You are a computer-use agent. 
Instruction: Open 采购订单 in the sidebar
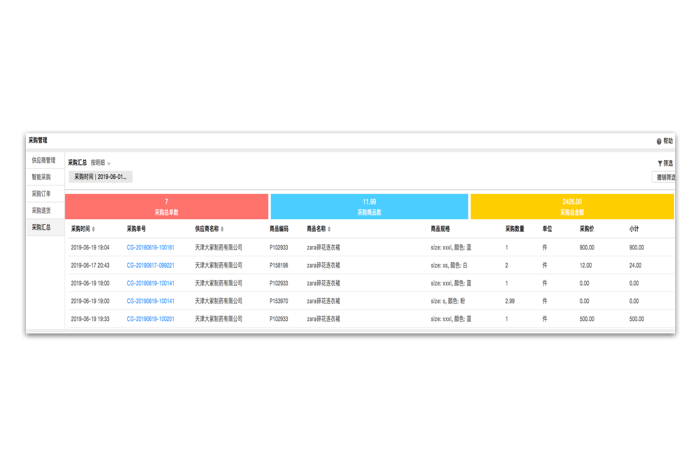(44, 194)
